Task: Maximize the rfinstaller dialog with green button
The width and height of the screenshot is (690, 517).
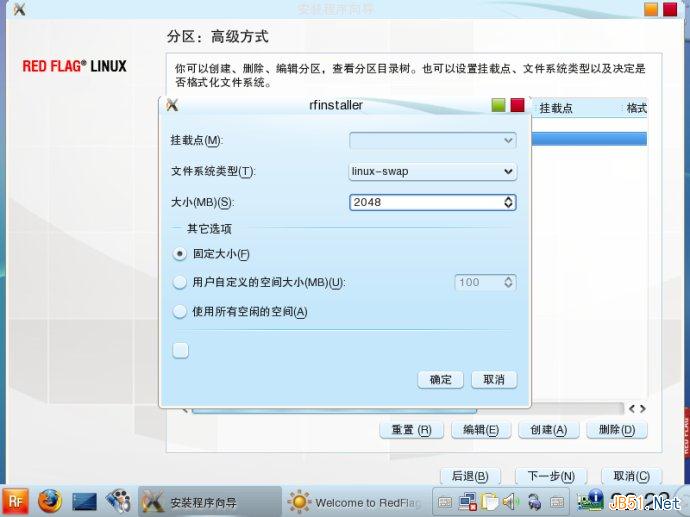Action: pyautogui.click(x=498, y=105)
